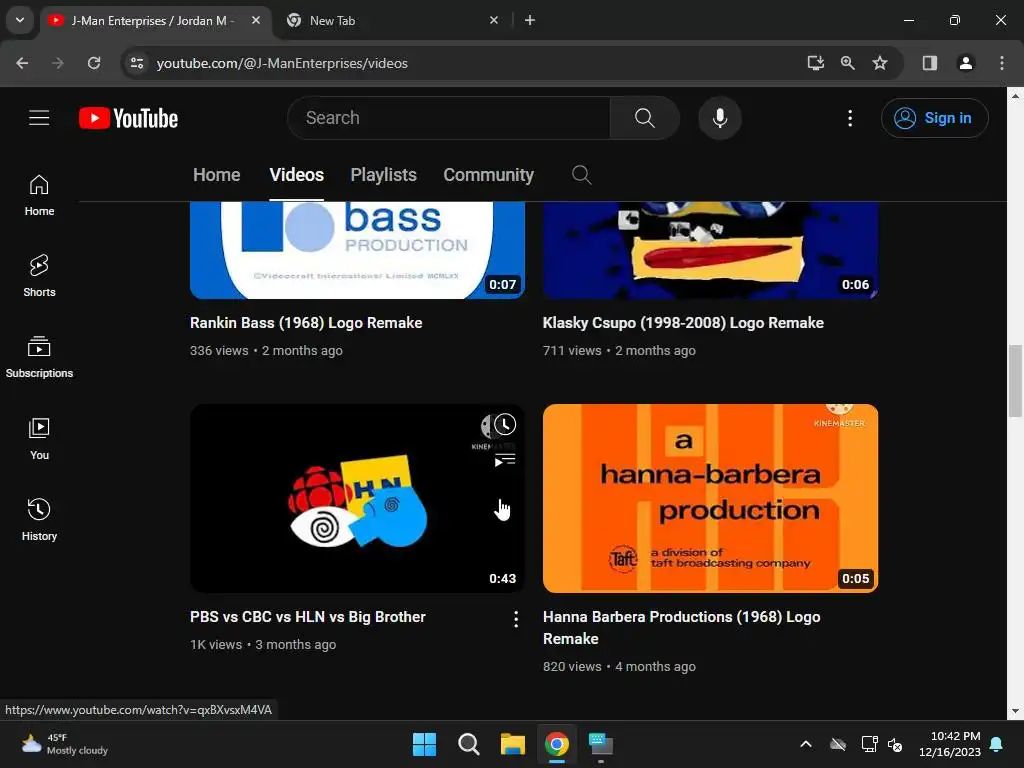Open the notification bell in system tray
Image resolution: width=1024 pixels, height=768 pixels.
pos(997,744)
